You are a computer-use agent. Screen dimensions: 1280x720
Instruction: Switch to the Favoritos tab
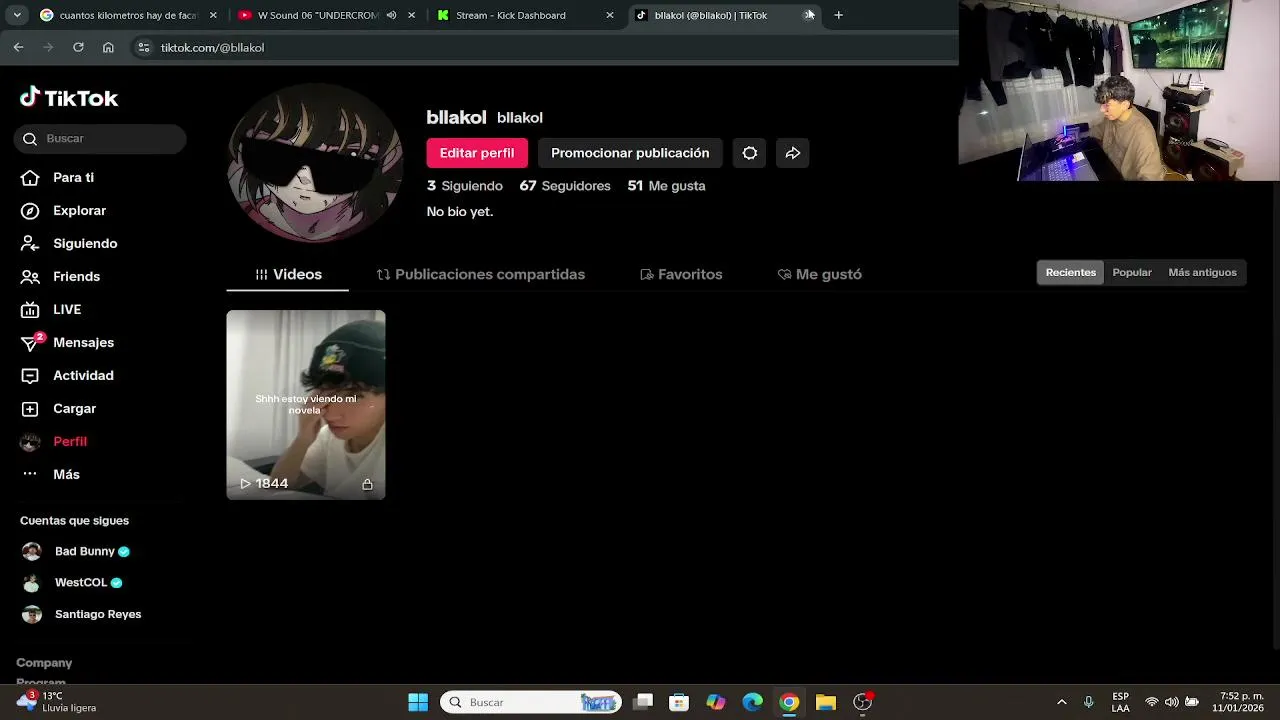(681, 274)
